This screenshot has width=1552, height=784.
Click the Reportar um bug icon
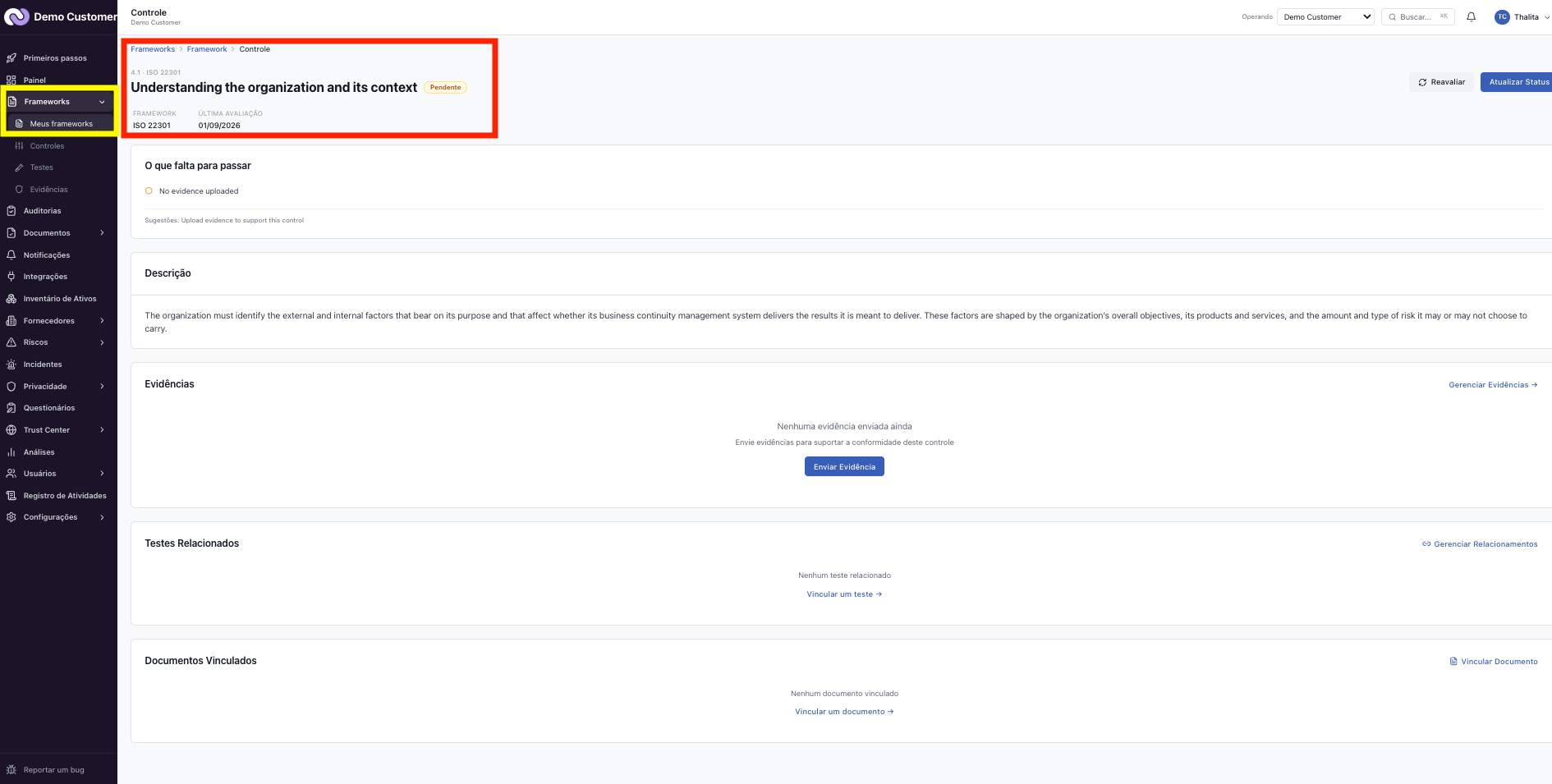point(11,770)
